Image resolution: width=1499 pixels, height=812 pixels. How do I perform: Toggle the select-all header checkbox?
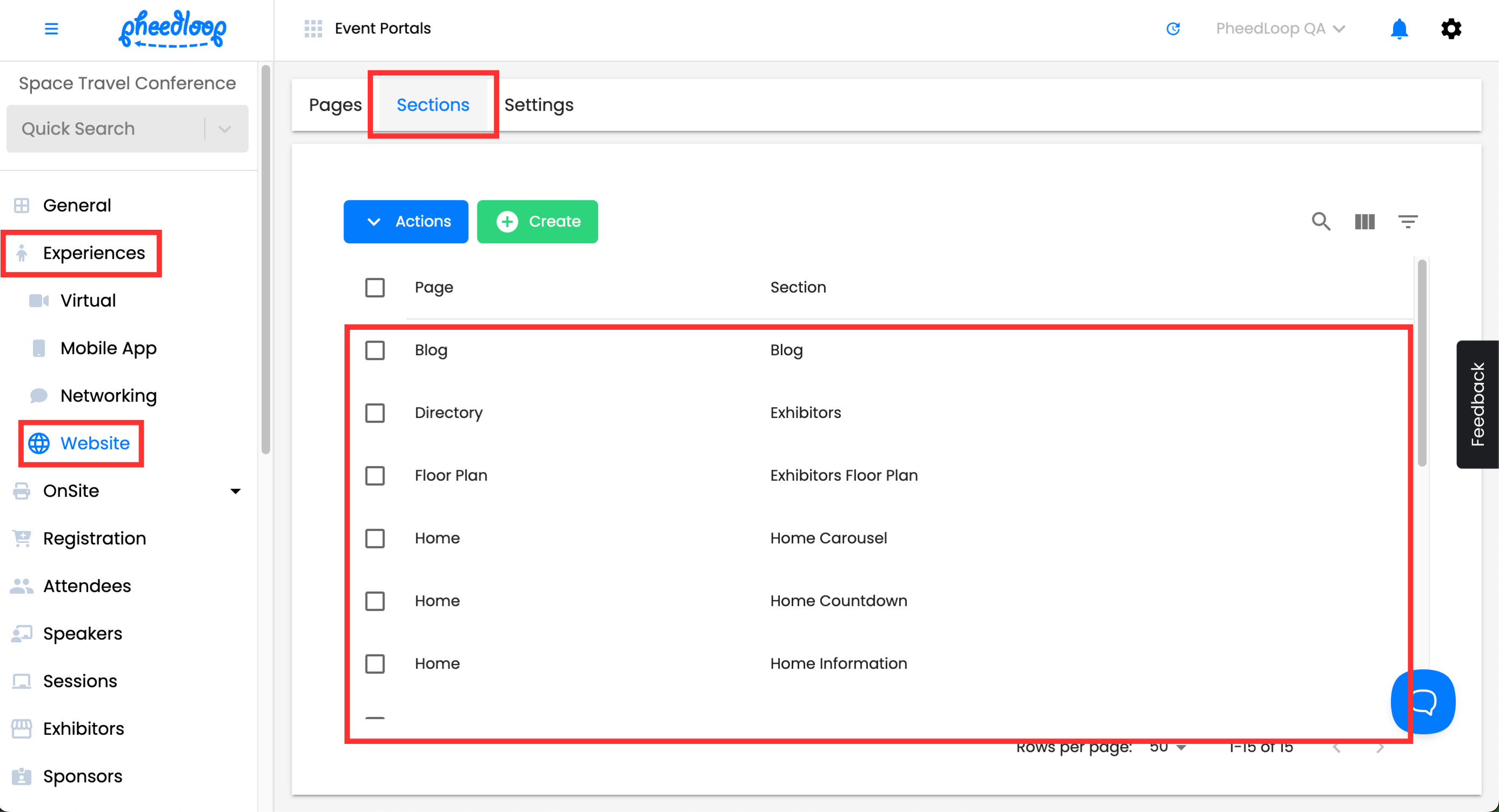point(375,288)
